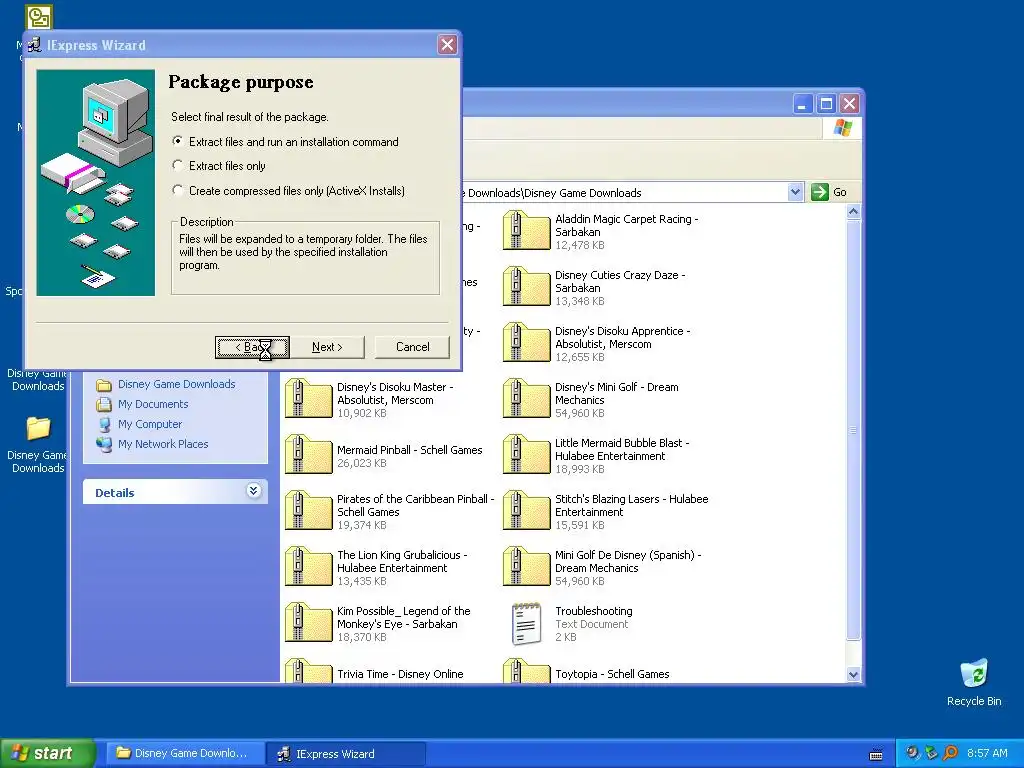
Task: Click the taskbar keyboard icon
Action: (876, 754)
